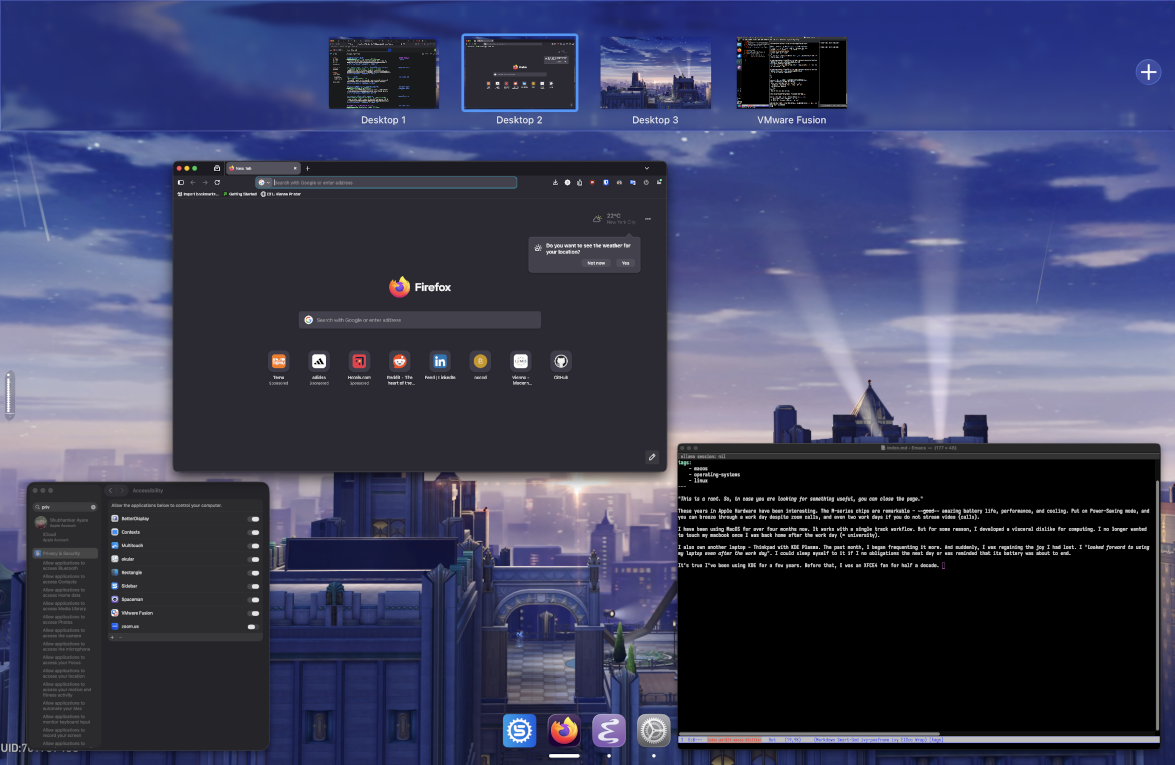
Task: Open the address bar search engine dropdown
Action: 266,182
